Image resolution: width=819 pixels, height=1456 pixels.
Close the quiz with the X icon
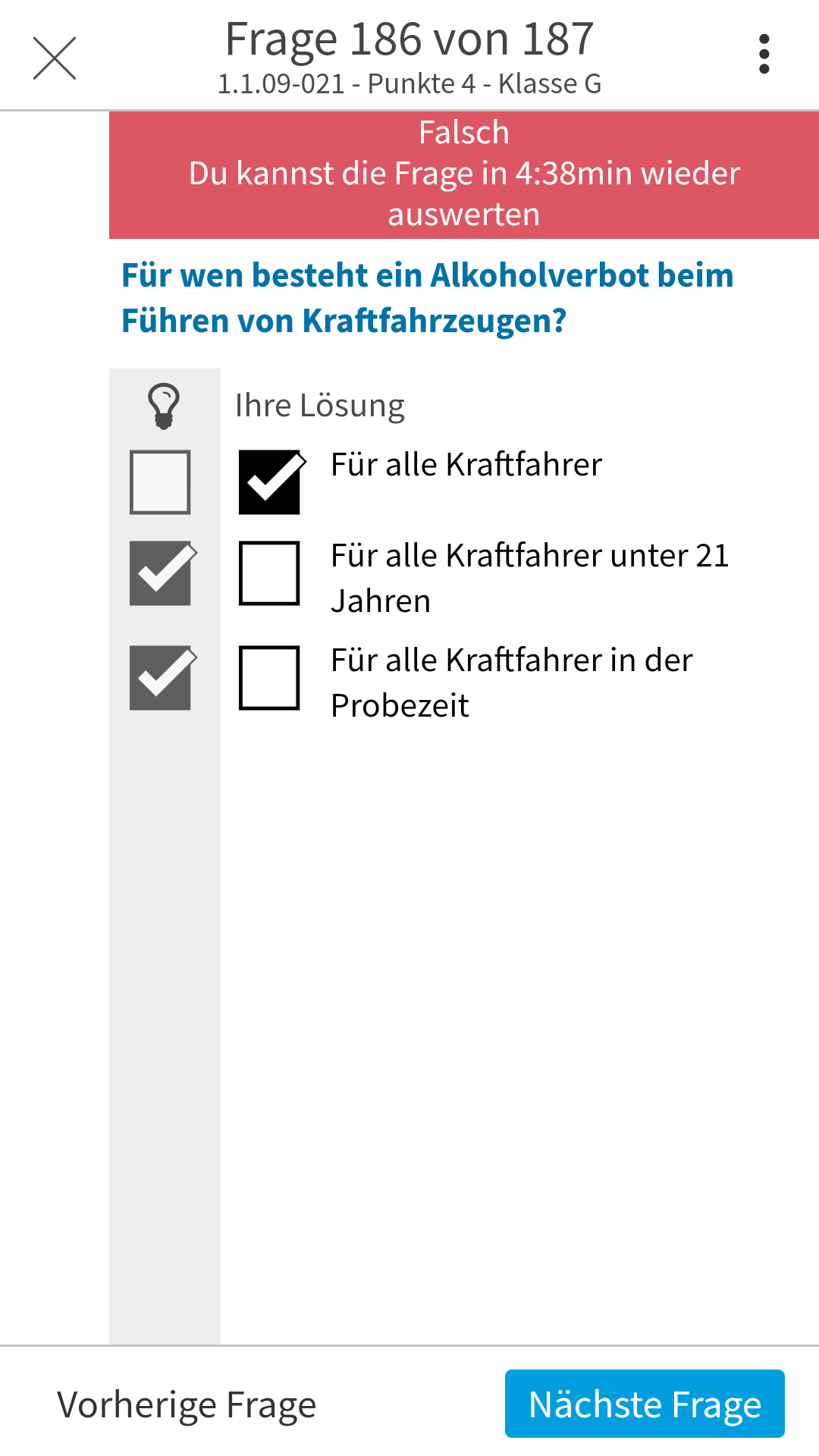tap(55, 58)
